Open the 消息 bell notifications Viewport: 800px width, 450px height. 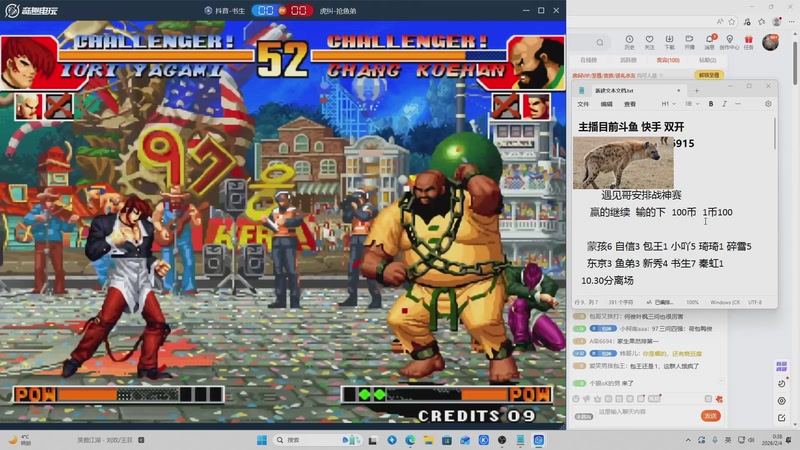click(710, 42)
